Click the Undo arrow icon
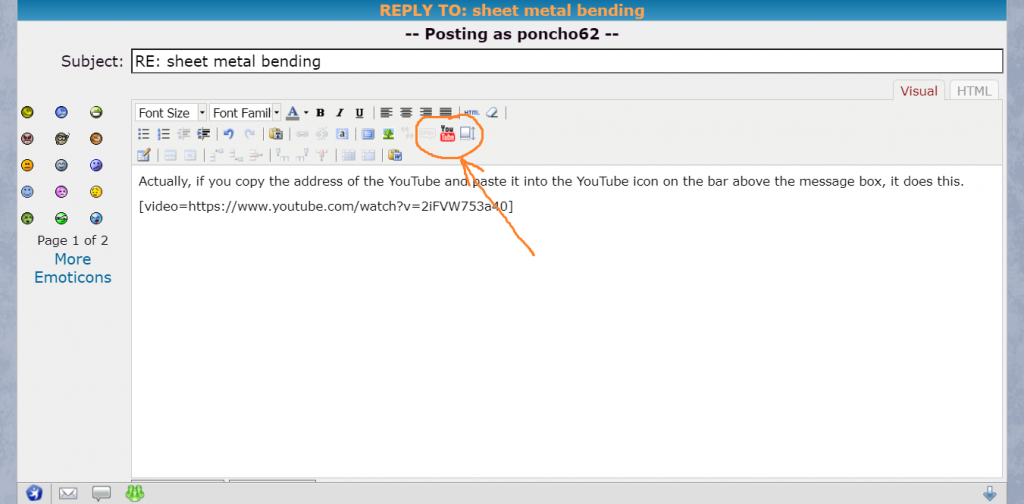The width and height of the screenshot is (1024, 504). (x=229, y=134)
